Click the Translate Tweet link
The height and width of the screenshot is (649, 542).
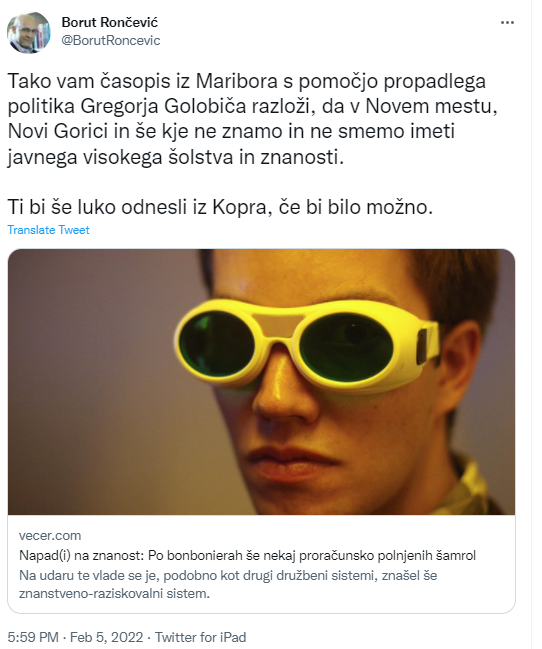coord(48,230)
